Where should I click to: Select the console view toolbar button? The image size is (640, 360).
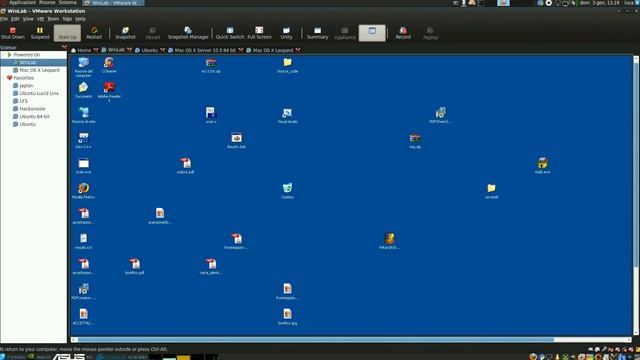(372, 33)
